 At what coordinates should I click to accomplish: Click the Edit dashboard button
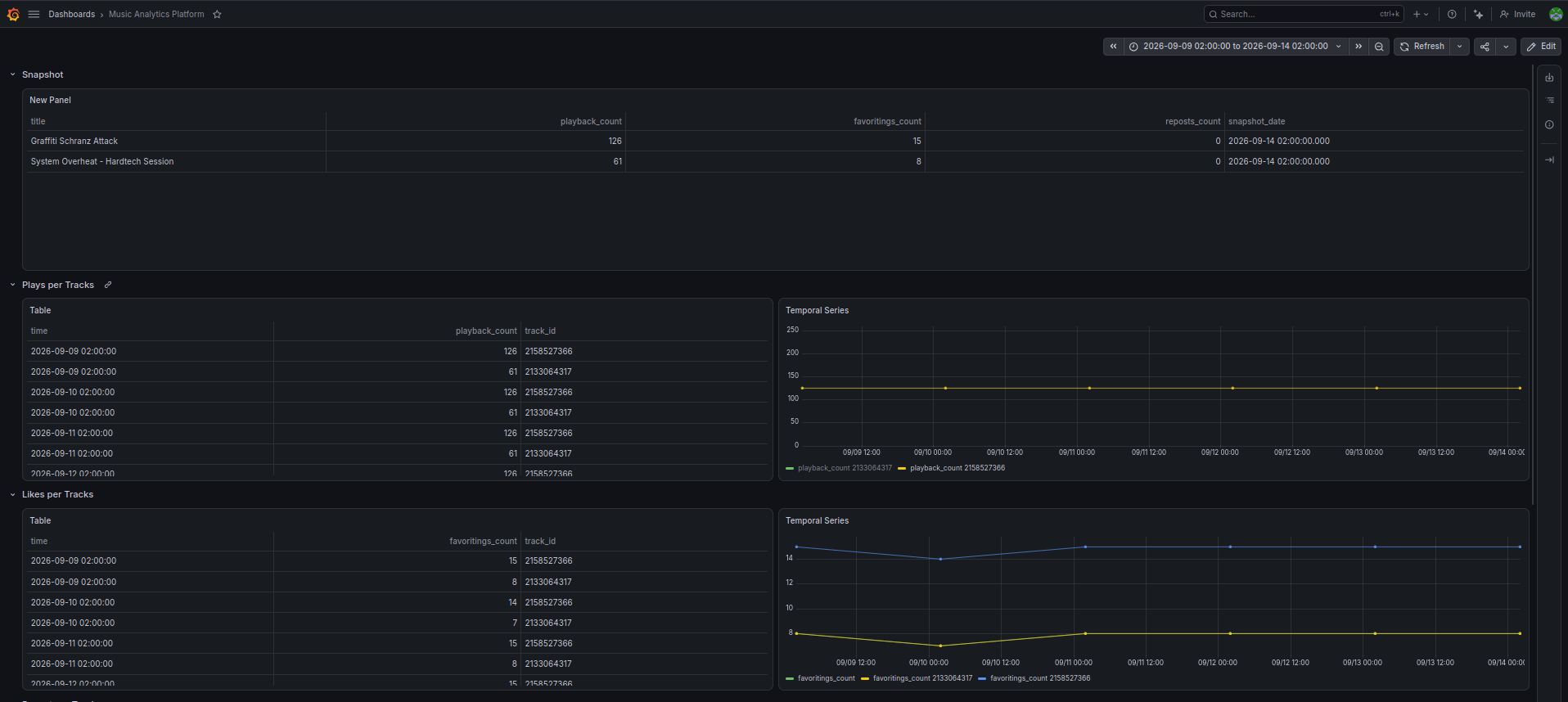pos(1541,47)
